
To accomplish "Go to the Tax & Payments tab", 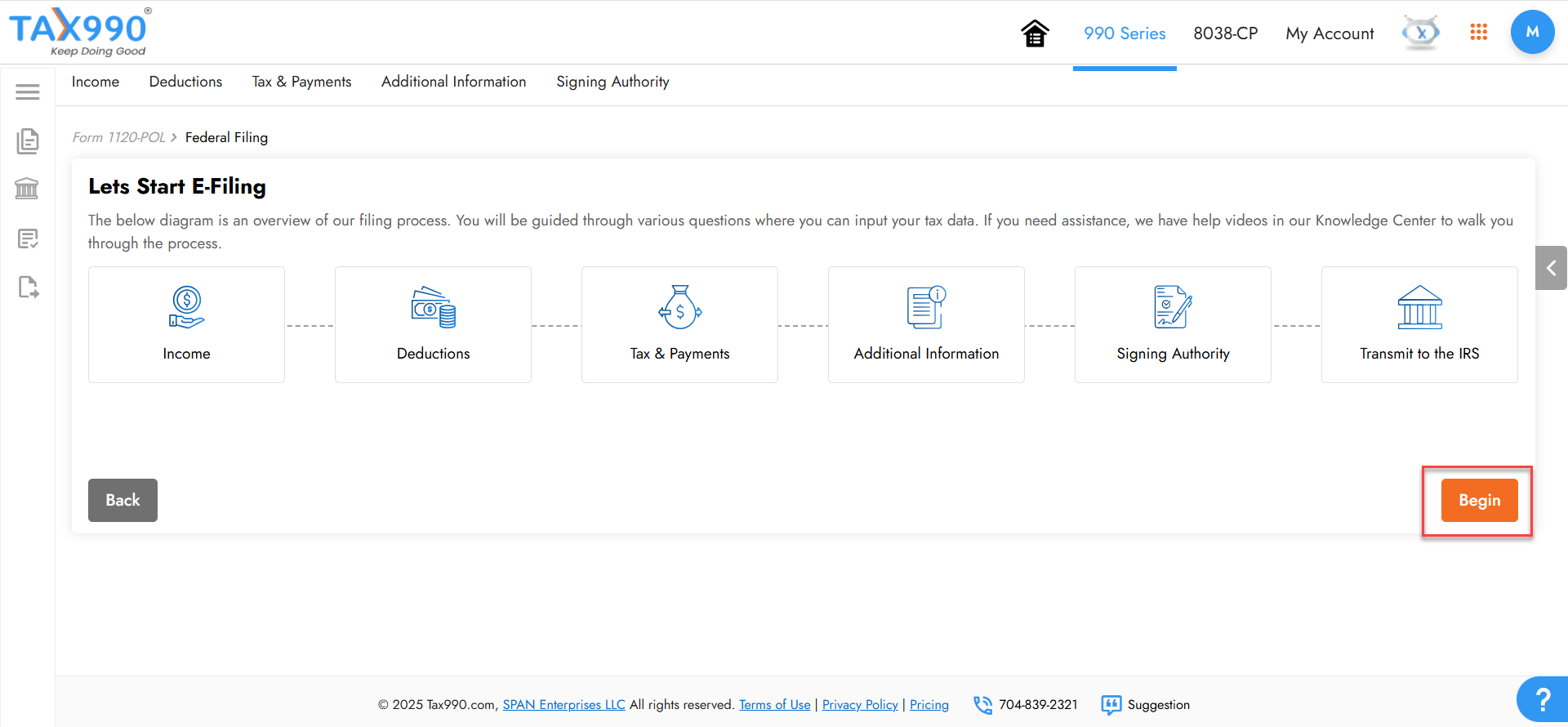I will pos(301,82).
